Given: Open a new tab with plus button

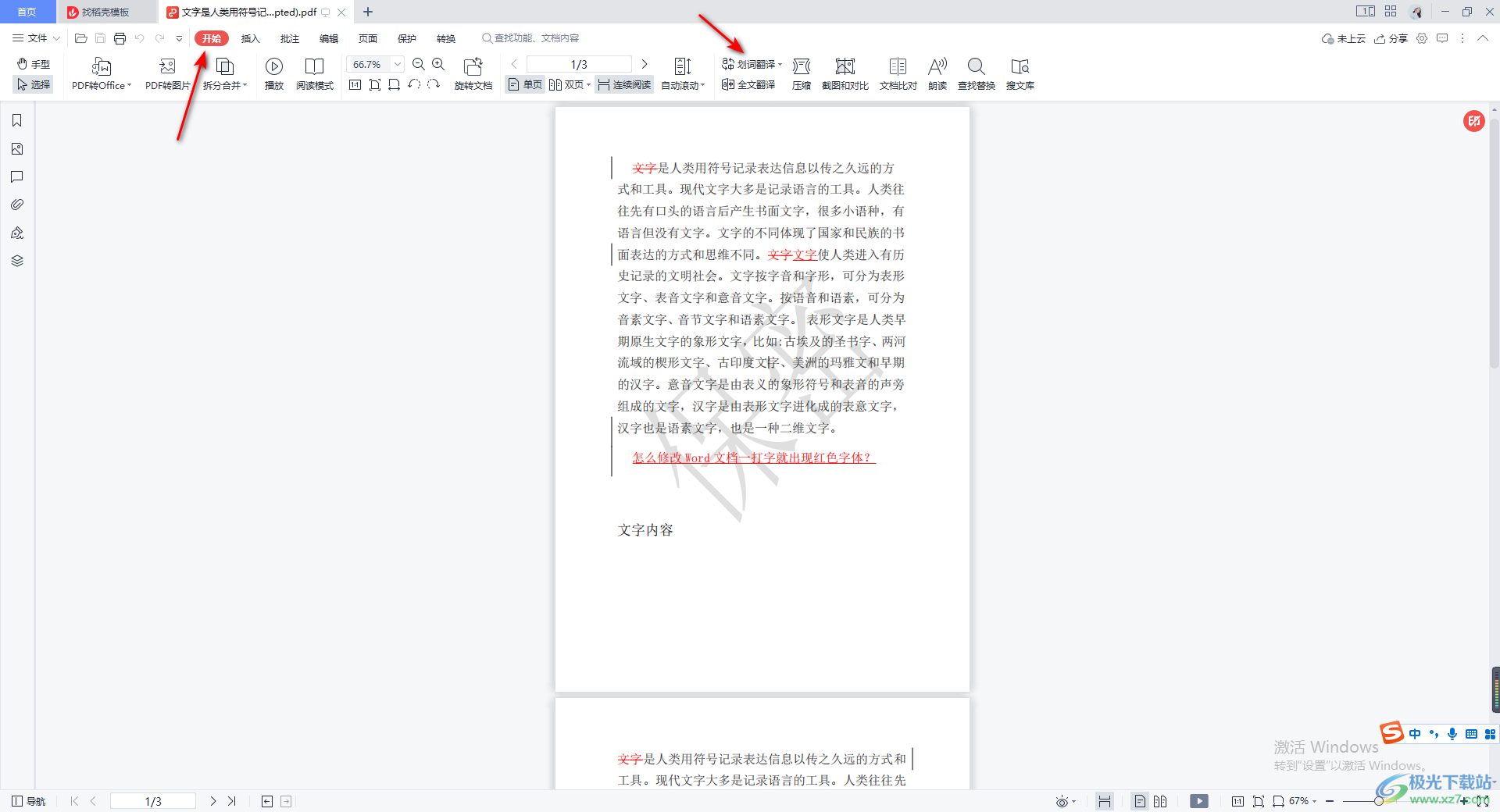Looking at the screenshot, I should tap(368, 12).
